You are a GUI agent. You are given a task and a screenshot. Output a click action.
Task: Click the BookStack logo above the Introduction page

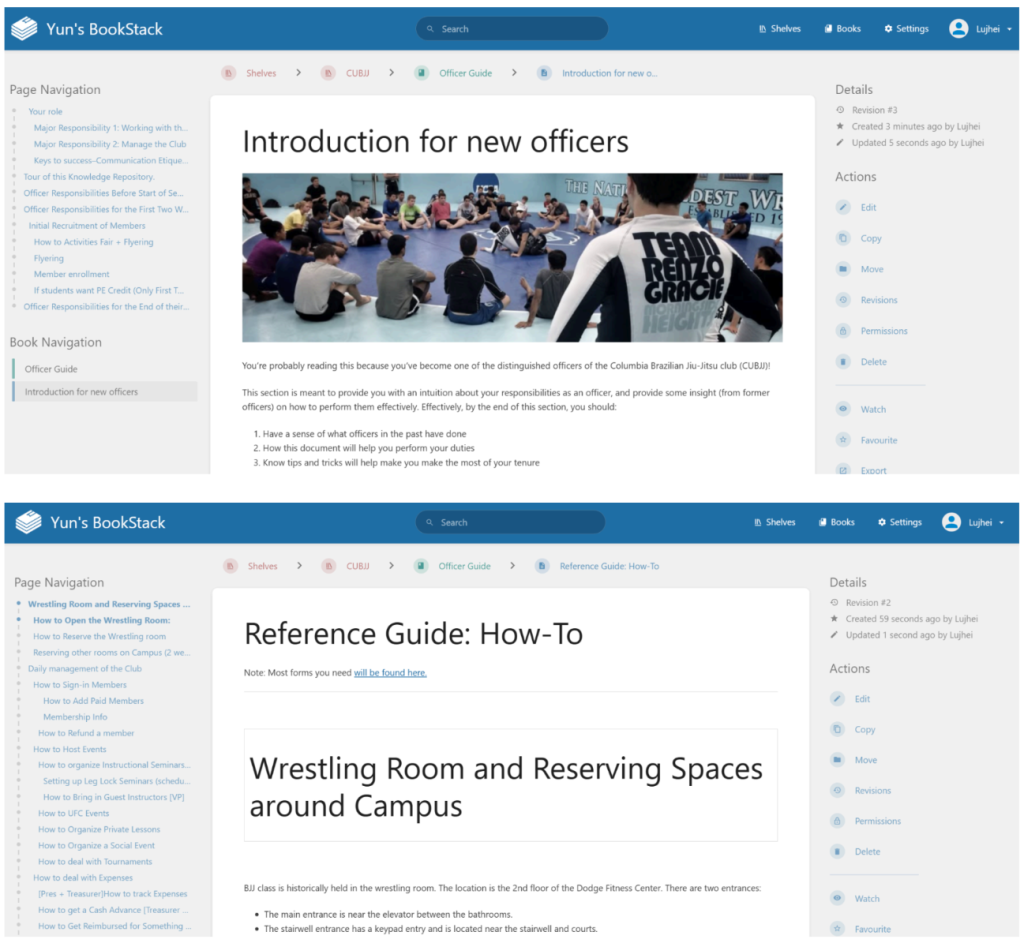[26, 29]
